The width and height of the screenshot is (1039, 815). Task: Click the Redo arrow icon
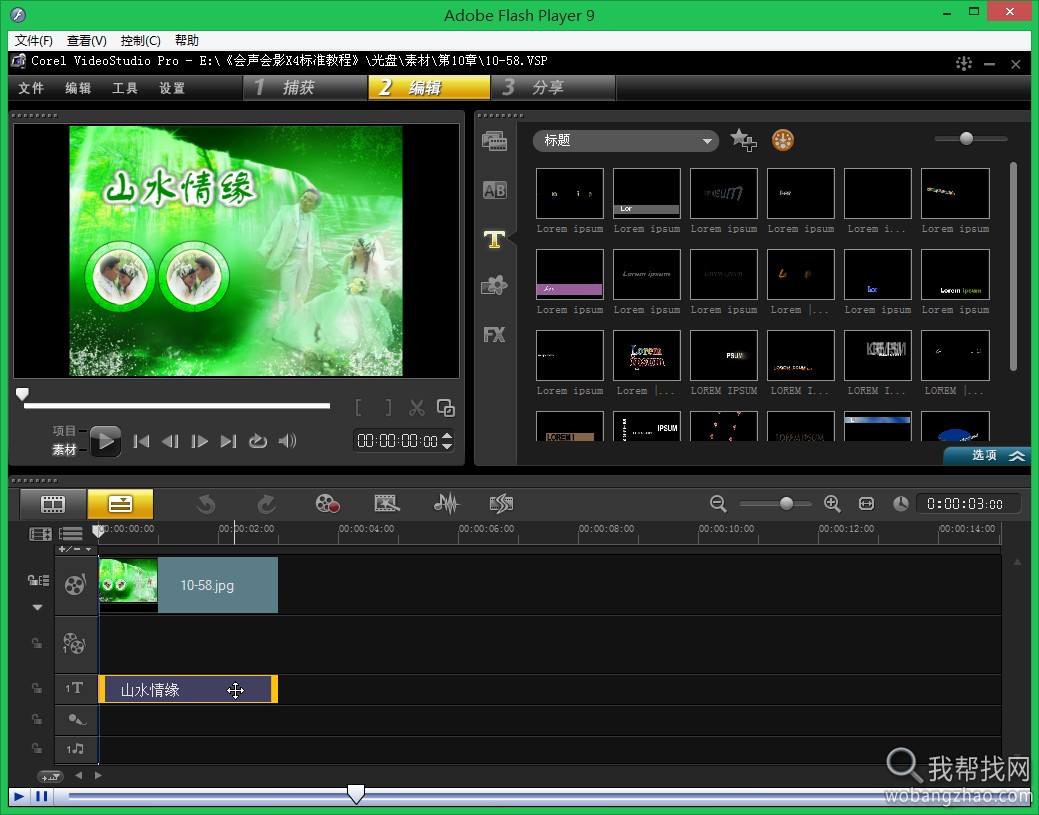pos(266,504)
